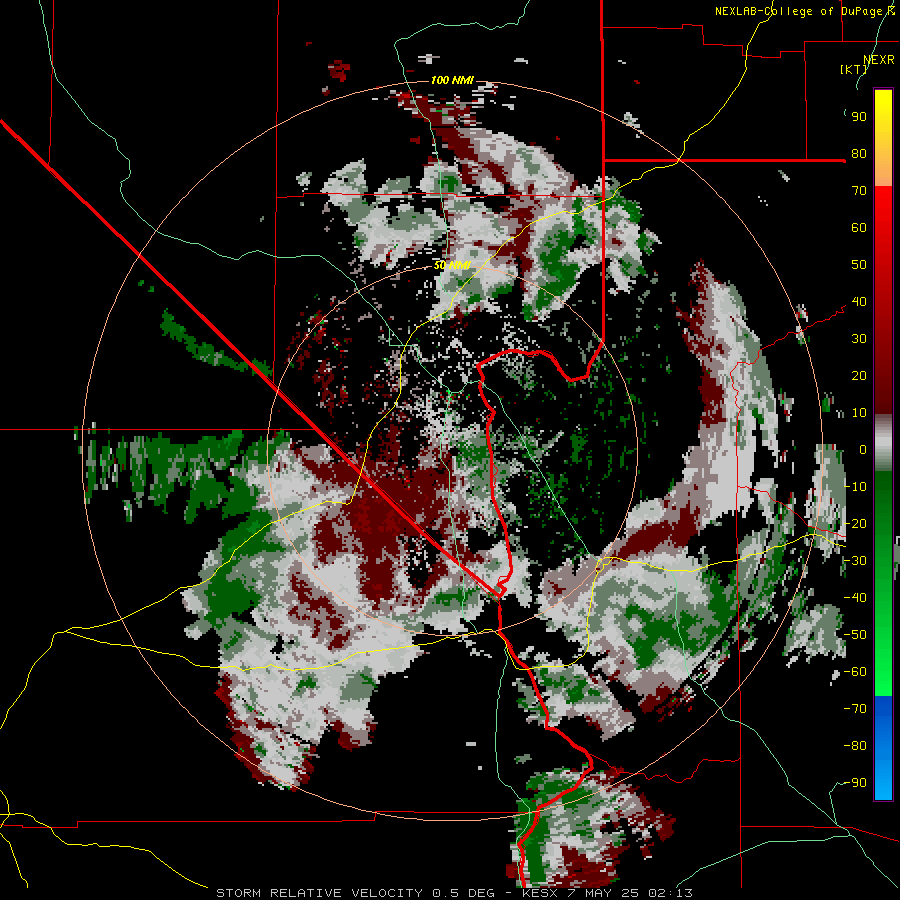The height and width of the screenshot is (900, 900).
Task: Select the 90 value on velocity scale
Action: point(859,117)
